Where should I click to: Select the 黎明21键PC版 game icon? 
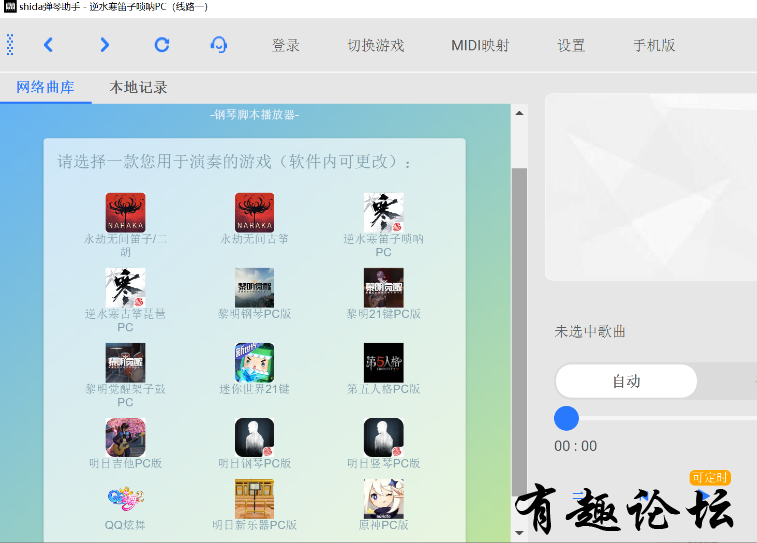pyautogui.click(x=383, y=288)
